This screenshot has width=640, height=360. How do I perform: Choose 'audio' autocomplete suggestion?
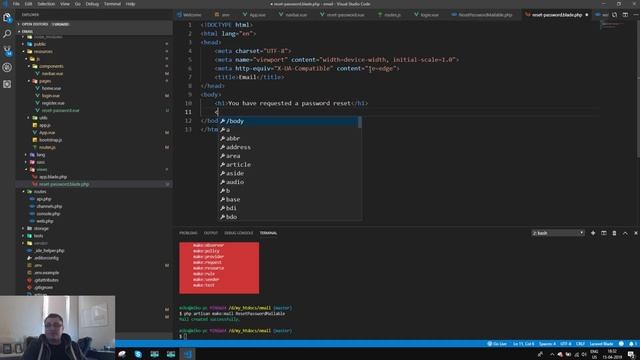coord(288,182)
